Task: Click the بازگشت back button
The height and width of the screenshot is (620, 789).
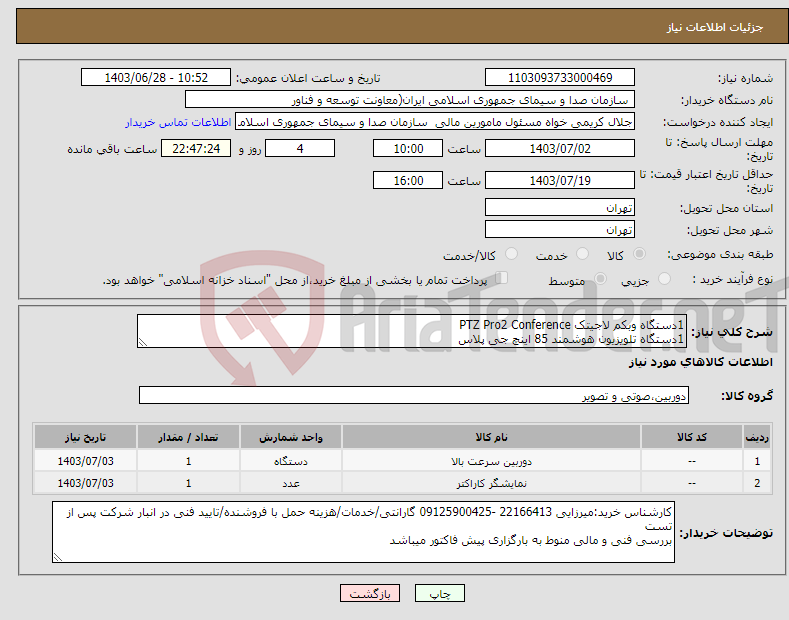Action: coord(370,594)
